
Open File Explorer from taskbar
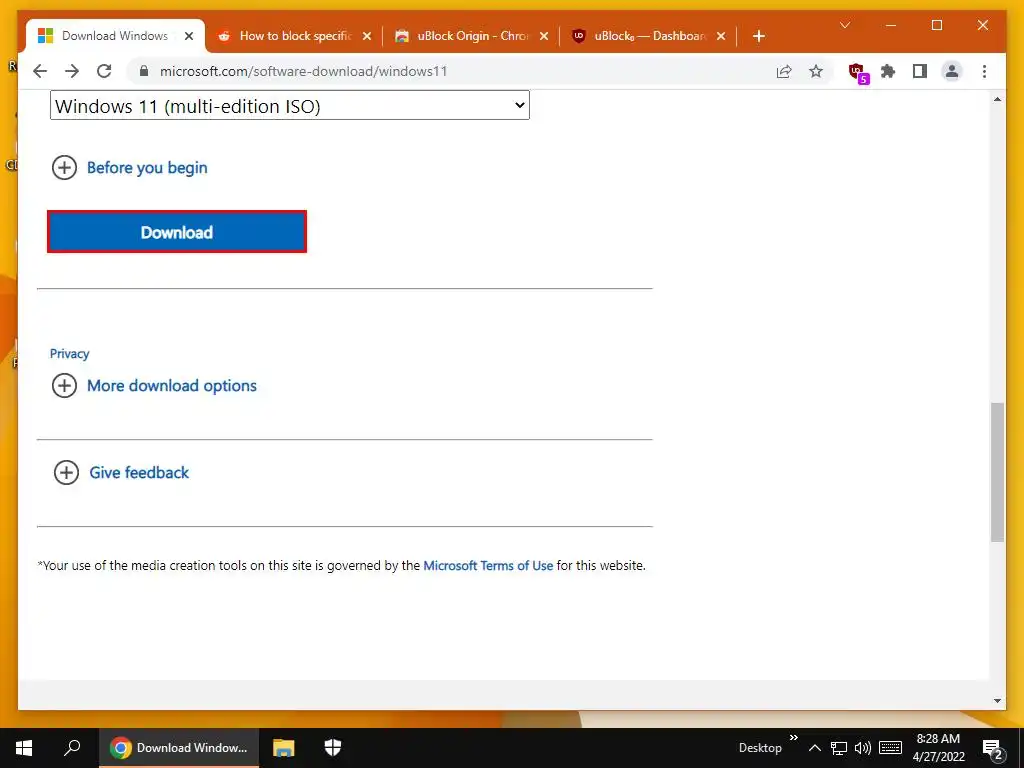pyautogui.click(x=283, y=748)
